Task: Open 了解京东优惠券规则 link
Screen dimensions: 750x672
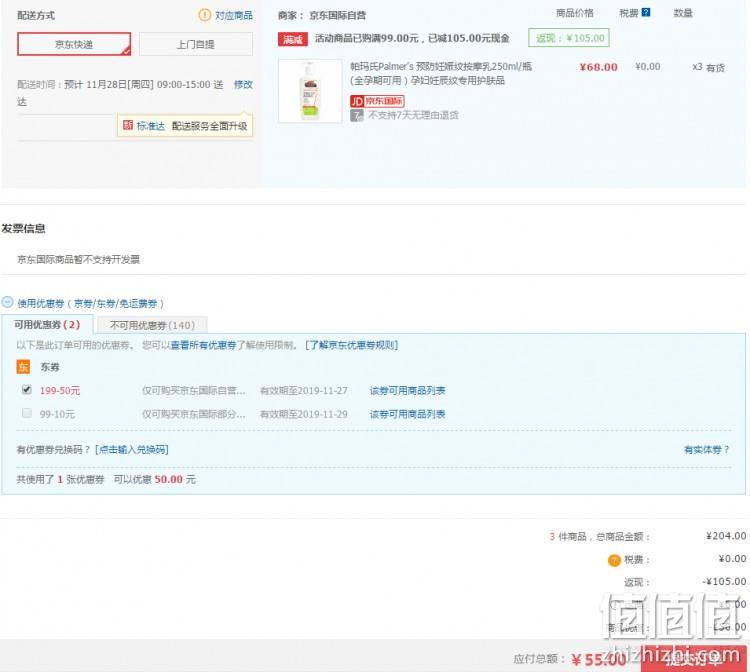Action: point(352,345)
